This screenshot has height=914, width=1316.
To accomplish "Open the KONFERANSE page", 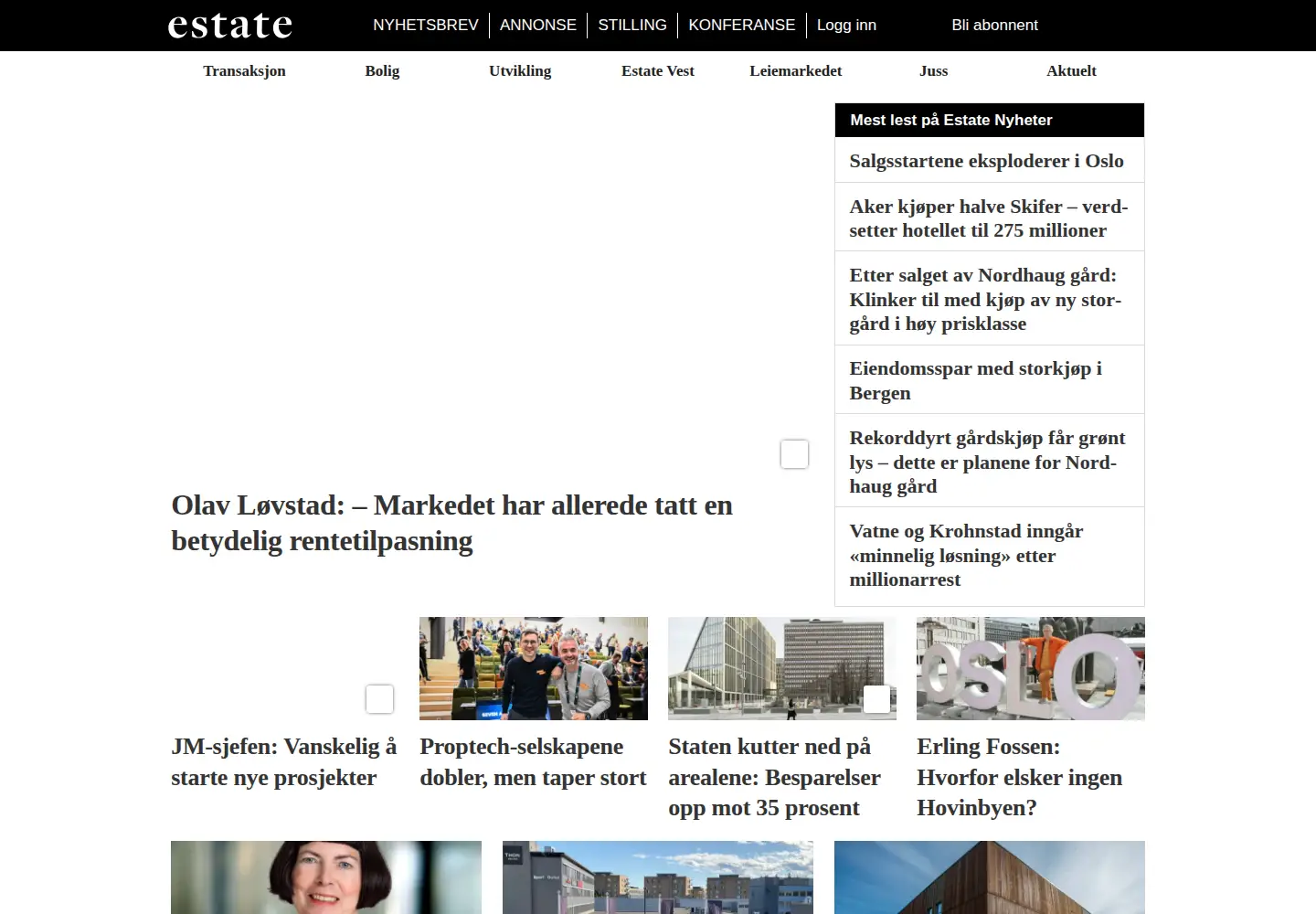I will (x=742, y=25).
